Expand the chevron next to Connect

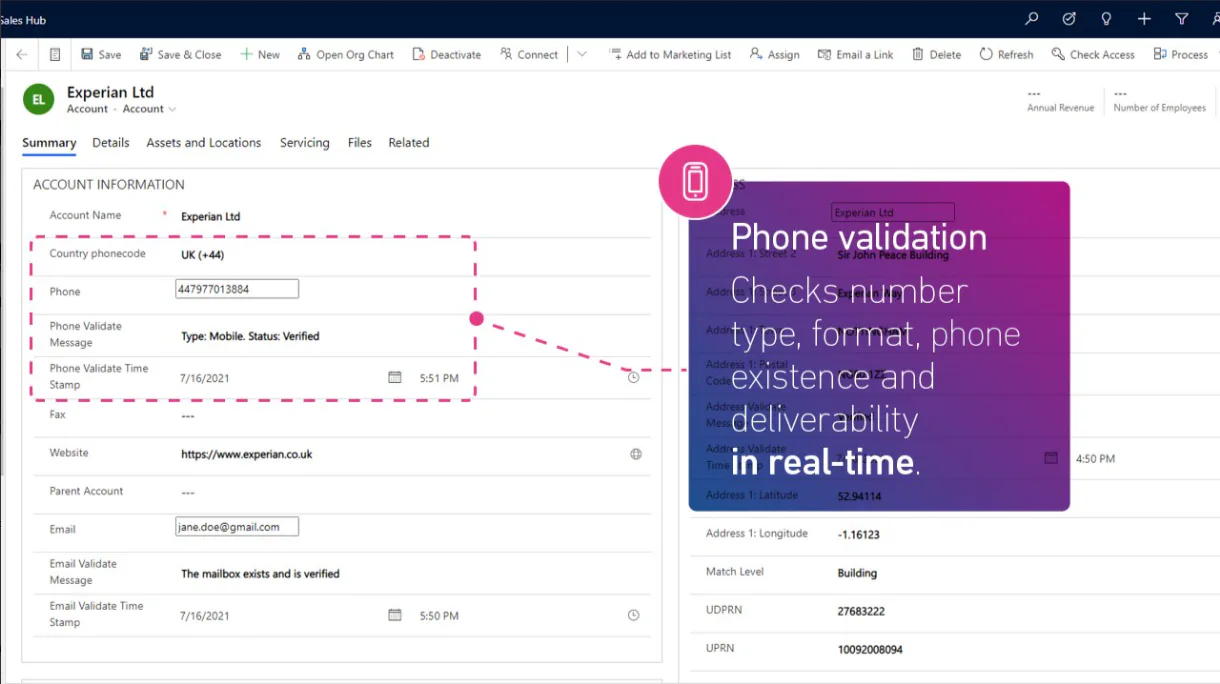coord(582,54)
